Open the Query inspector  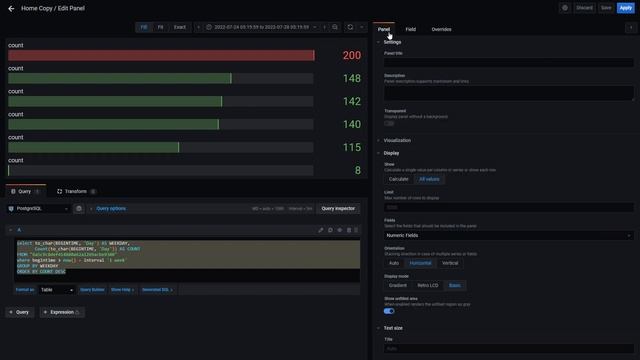pyautogui.click(x=338, y=209)
